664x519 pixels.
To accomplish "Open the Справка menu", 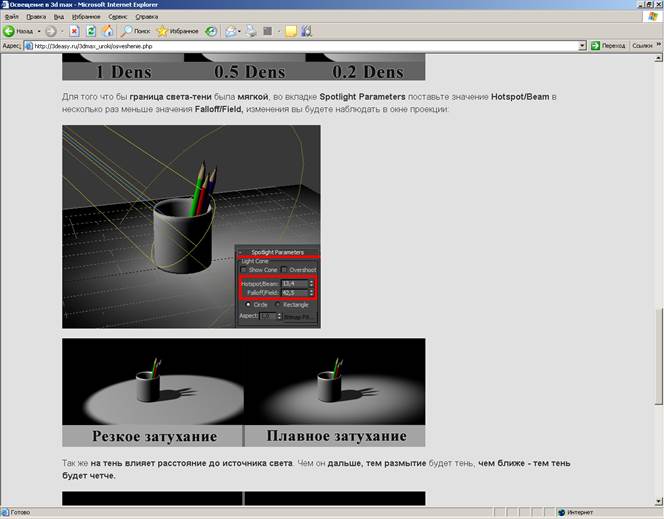I will tap(147, 17).
